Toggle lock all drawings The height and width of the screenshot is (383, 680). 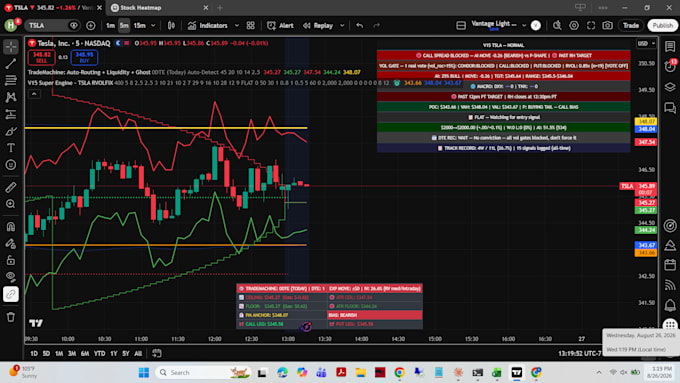tap(11, 260)
